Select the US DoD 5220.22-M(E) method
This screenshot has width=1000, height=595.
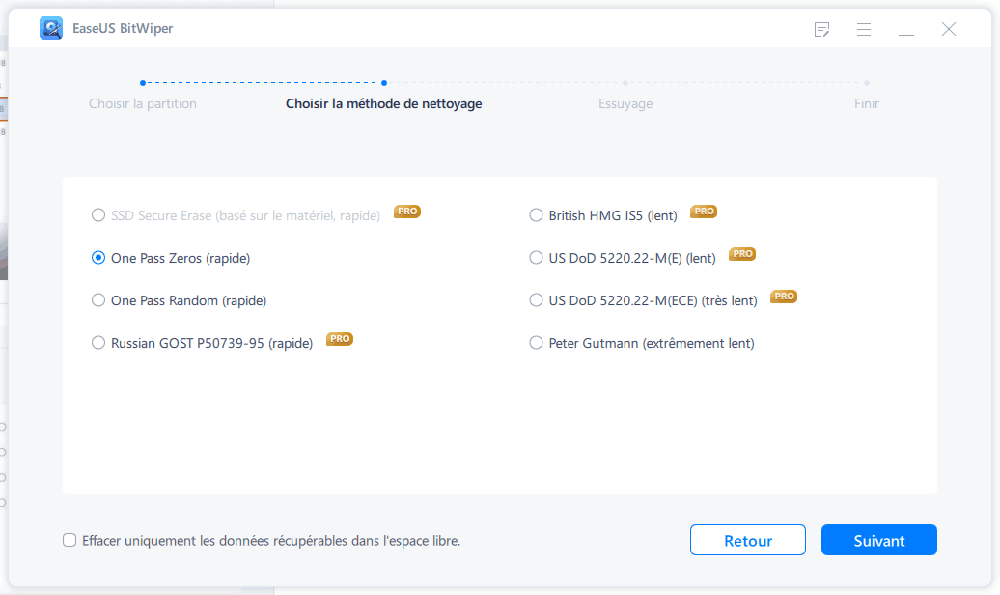coord(536,257)
